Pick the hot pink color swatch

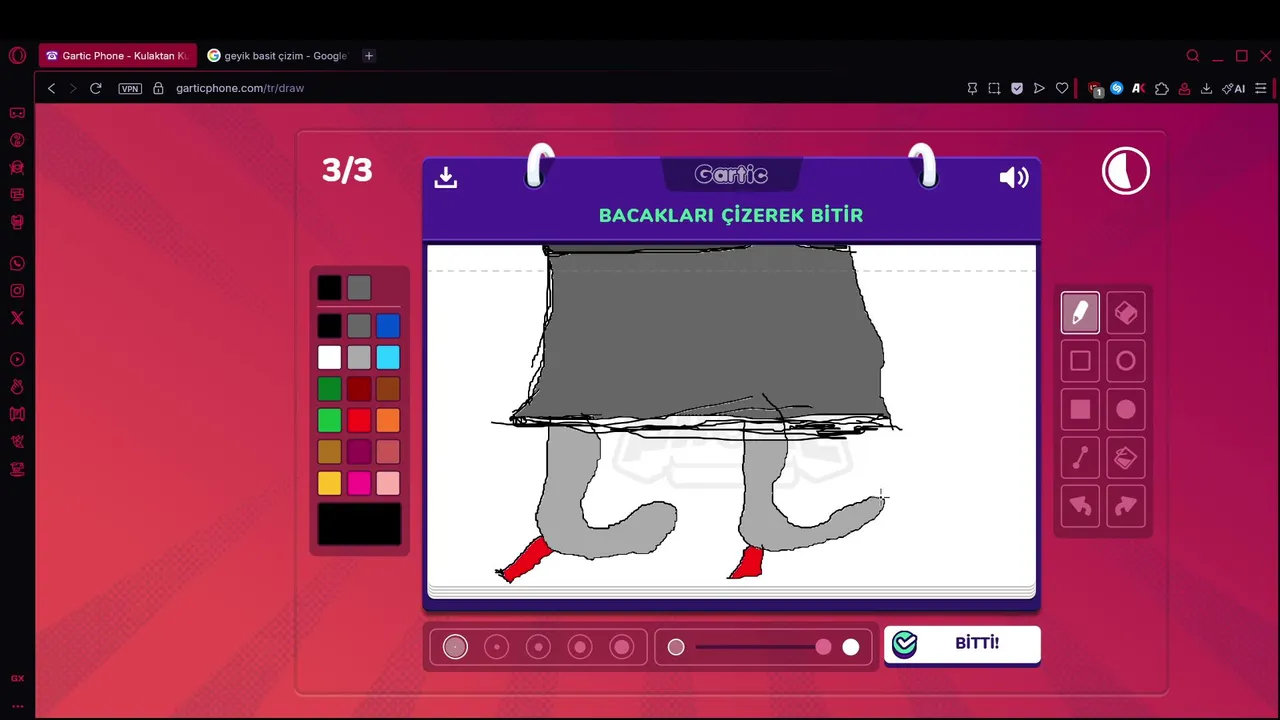click(359, 483)
